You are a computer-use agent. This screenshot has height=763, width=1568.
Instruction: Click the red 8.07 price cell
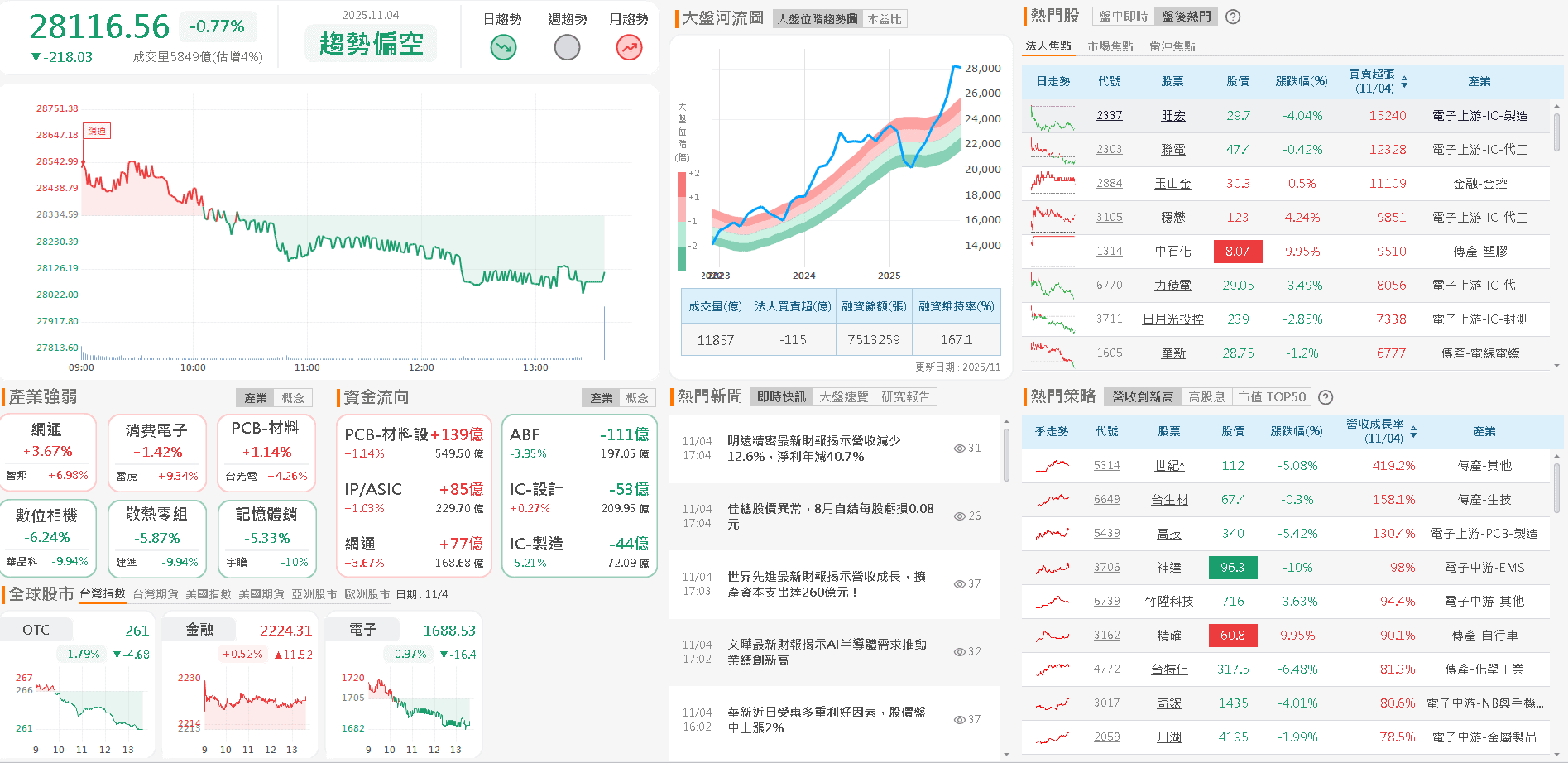click(x=1237, y=252)
